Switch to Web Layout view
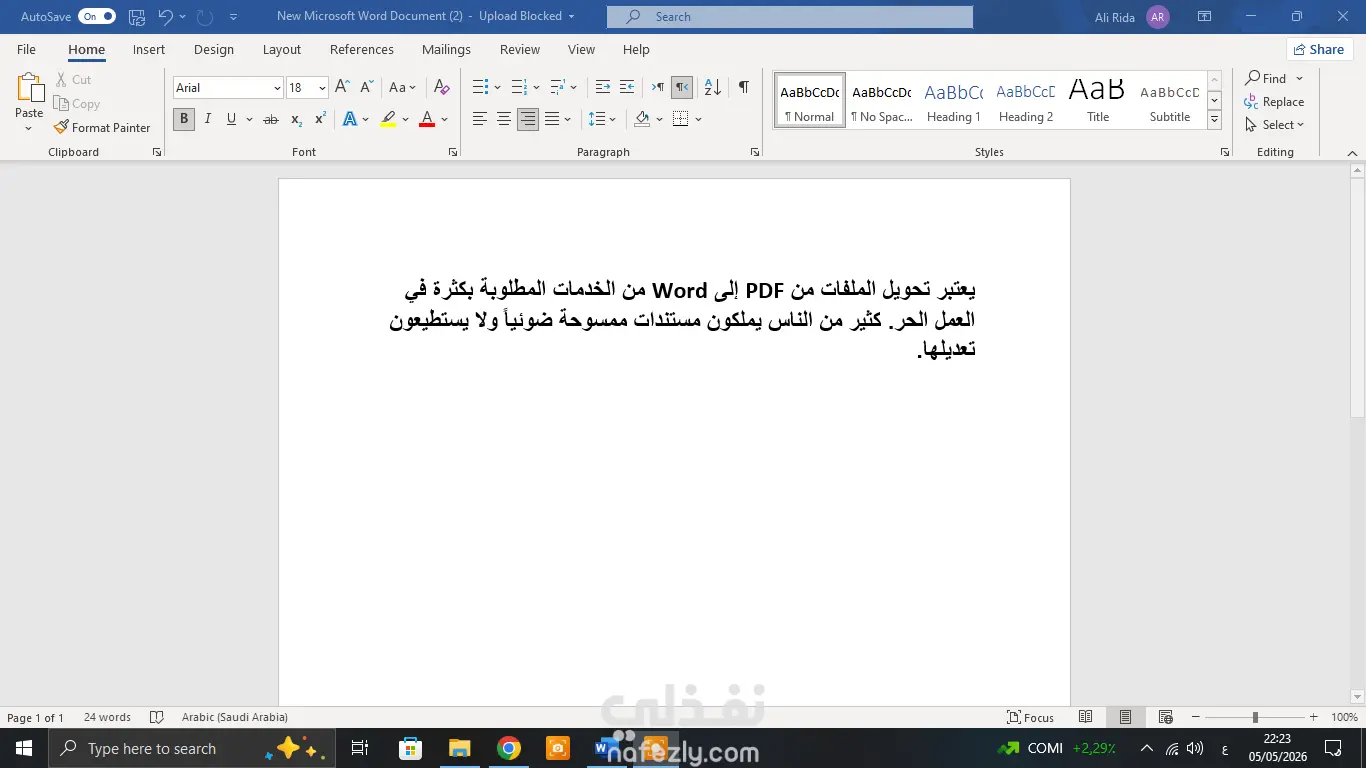 (x=1165, y=717)
